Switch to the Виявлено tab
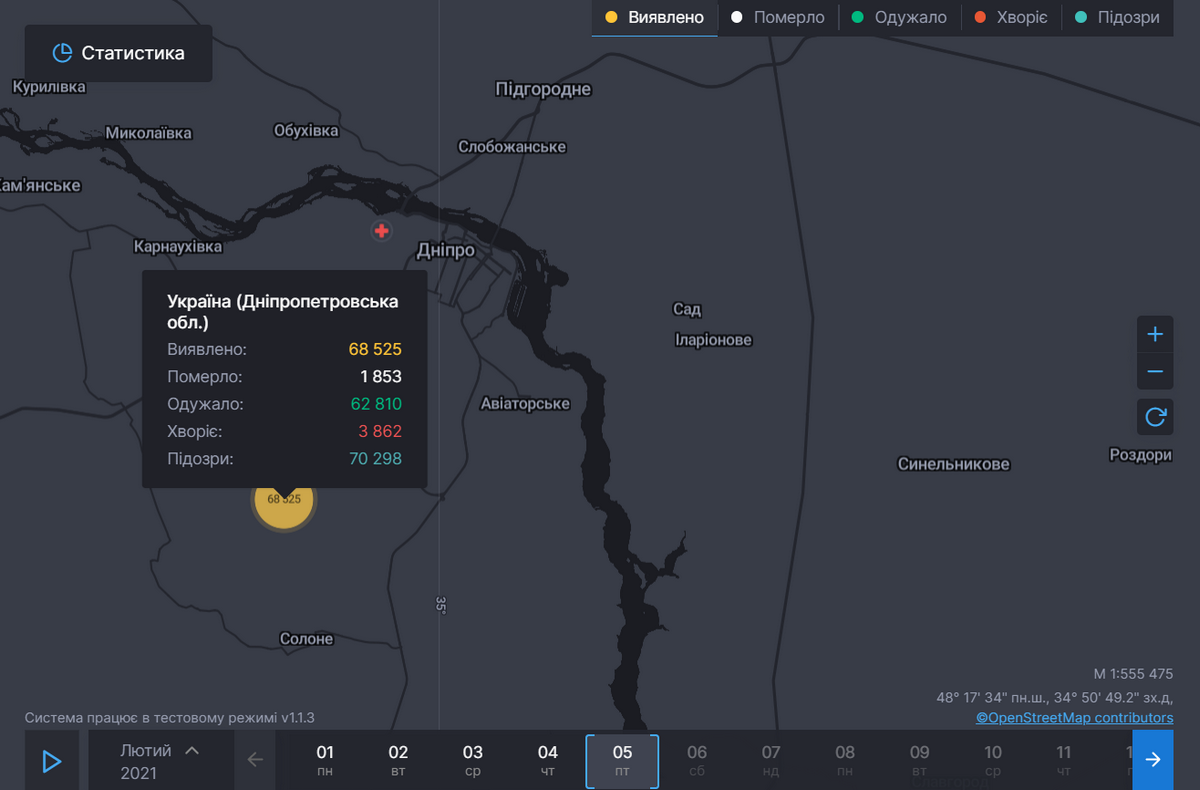The image size is (1200, 790). coord(654,17)
